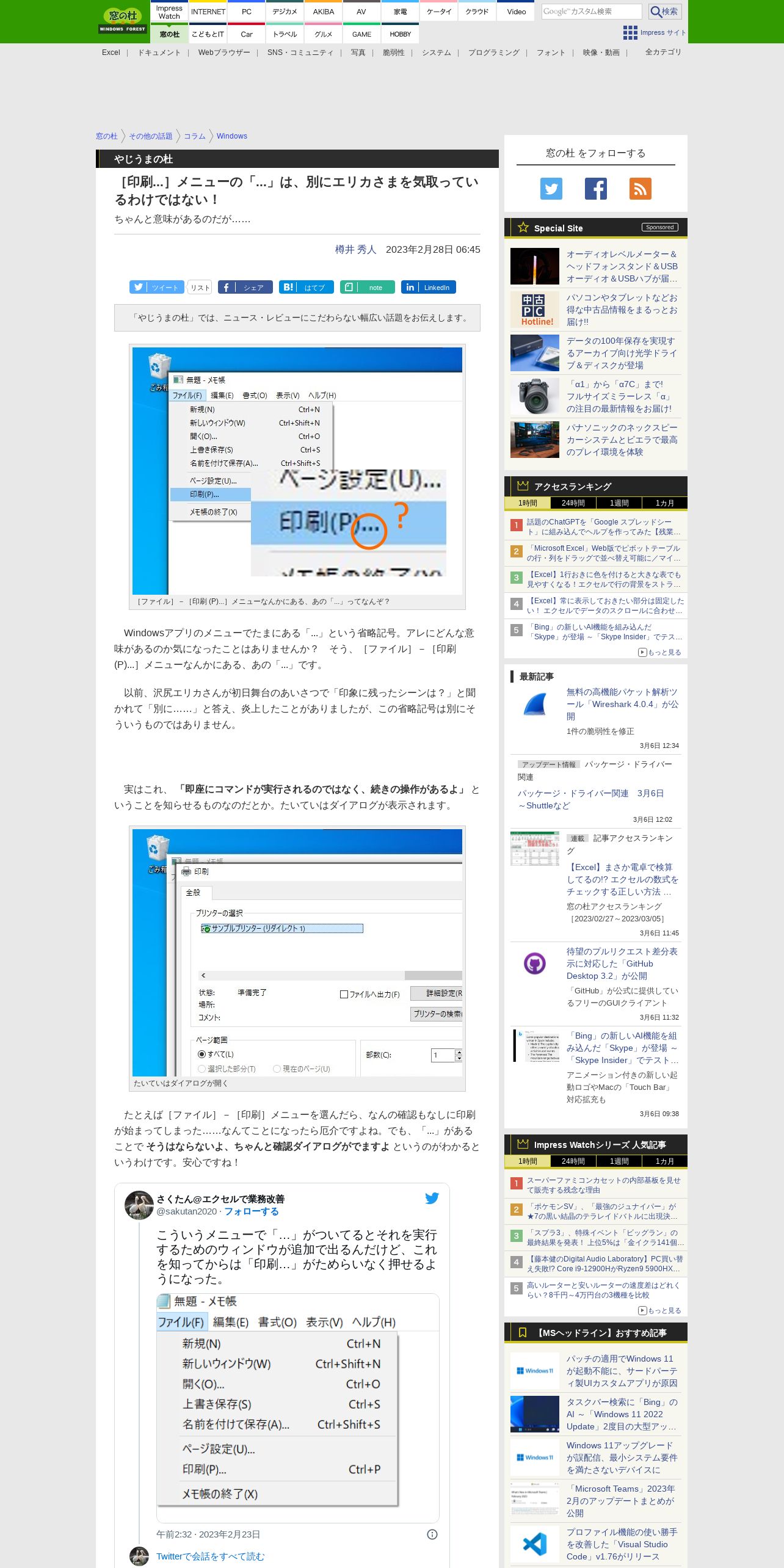Go to 窓の杜 breadcrumb link
The width and height of the screenshot is (784, 1568).
pyautogui.click(x=107, y=136)
